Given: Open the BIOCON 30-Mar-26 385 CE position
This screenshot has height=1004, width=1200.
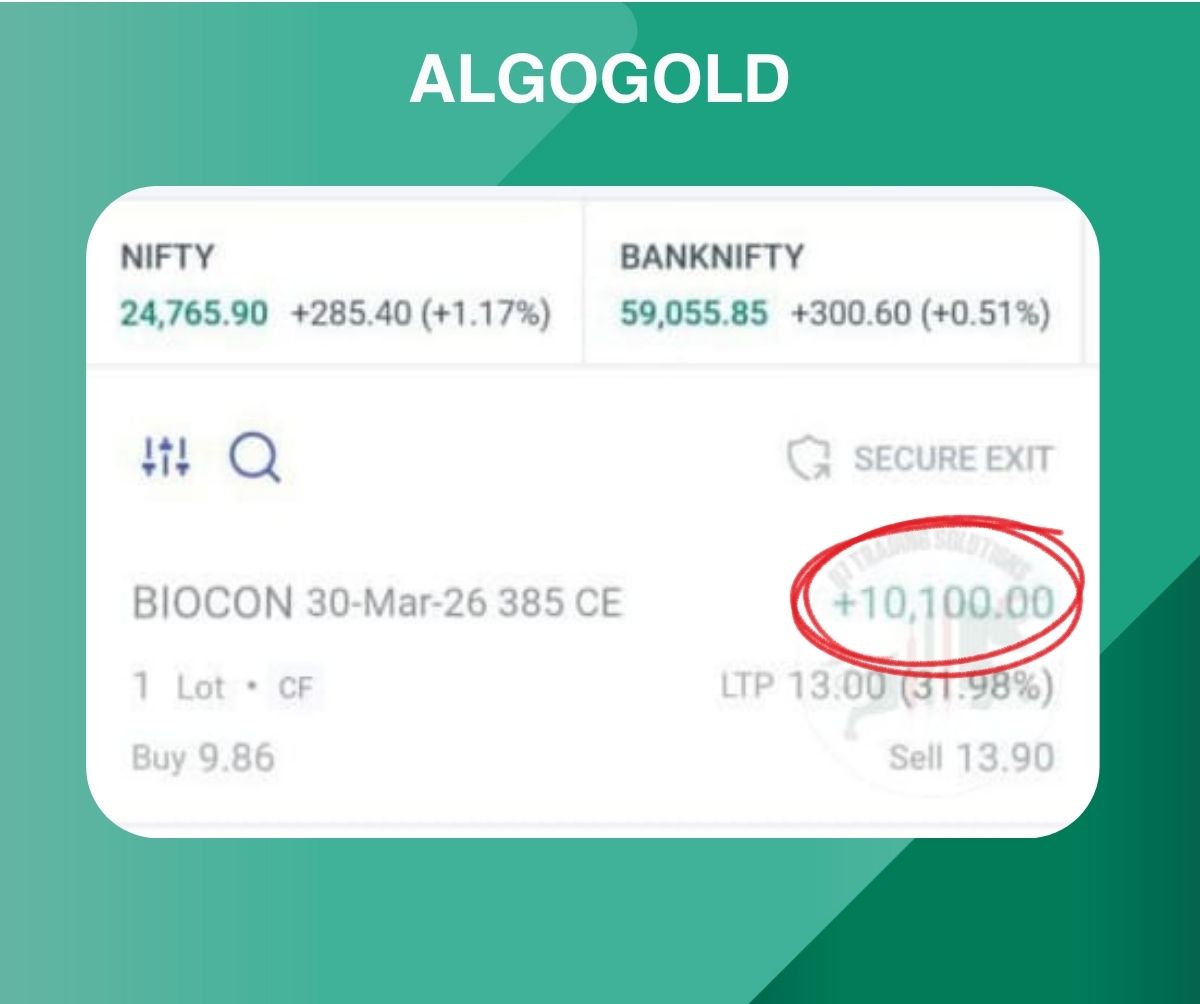Looking at the screenshot, I should [376, 604].
